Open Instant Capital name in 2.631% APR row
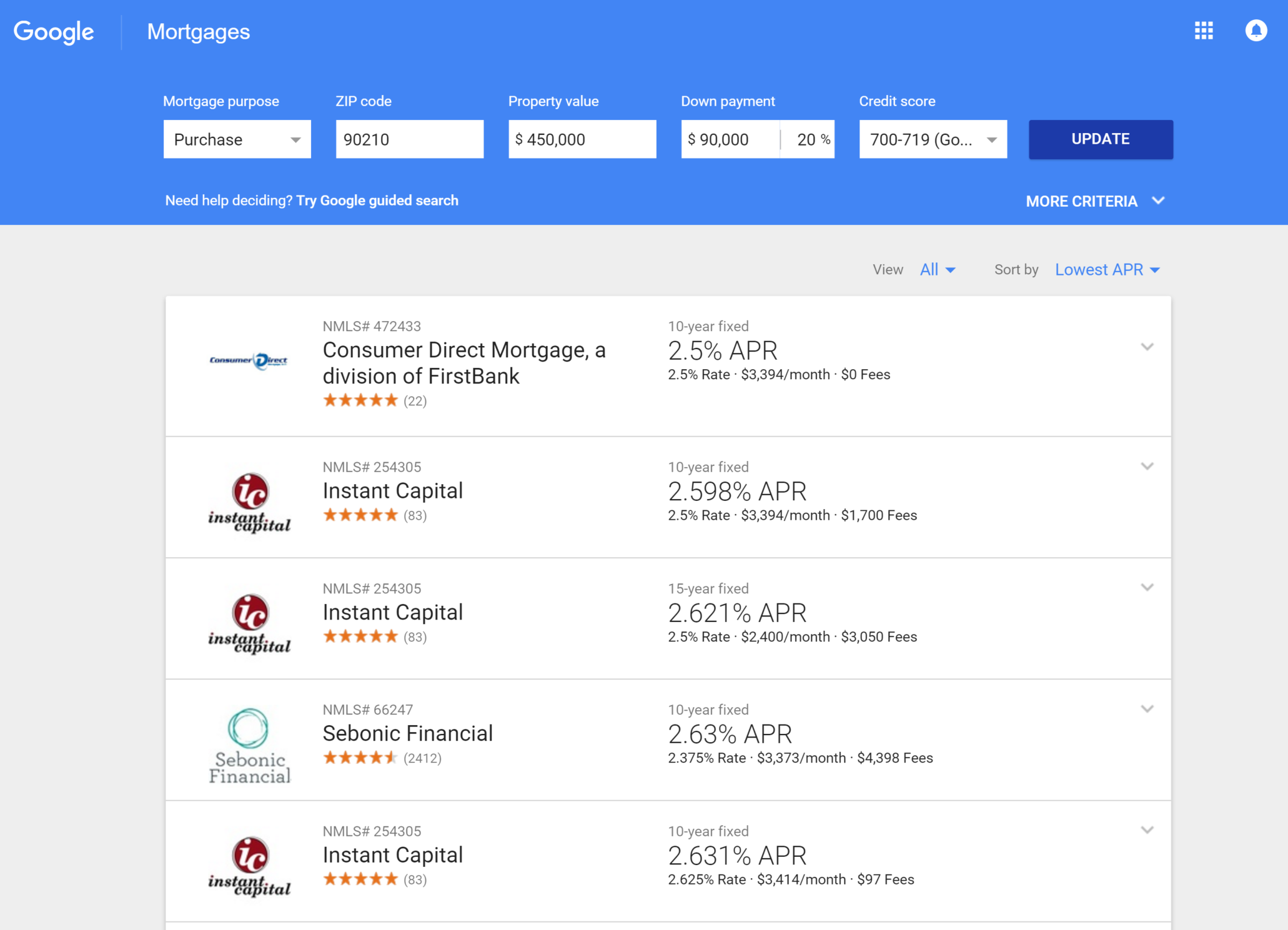The height and width of the screenshot is (930, 1288). 393,855
